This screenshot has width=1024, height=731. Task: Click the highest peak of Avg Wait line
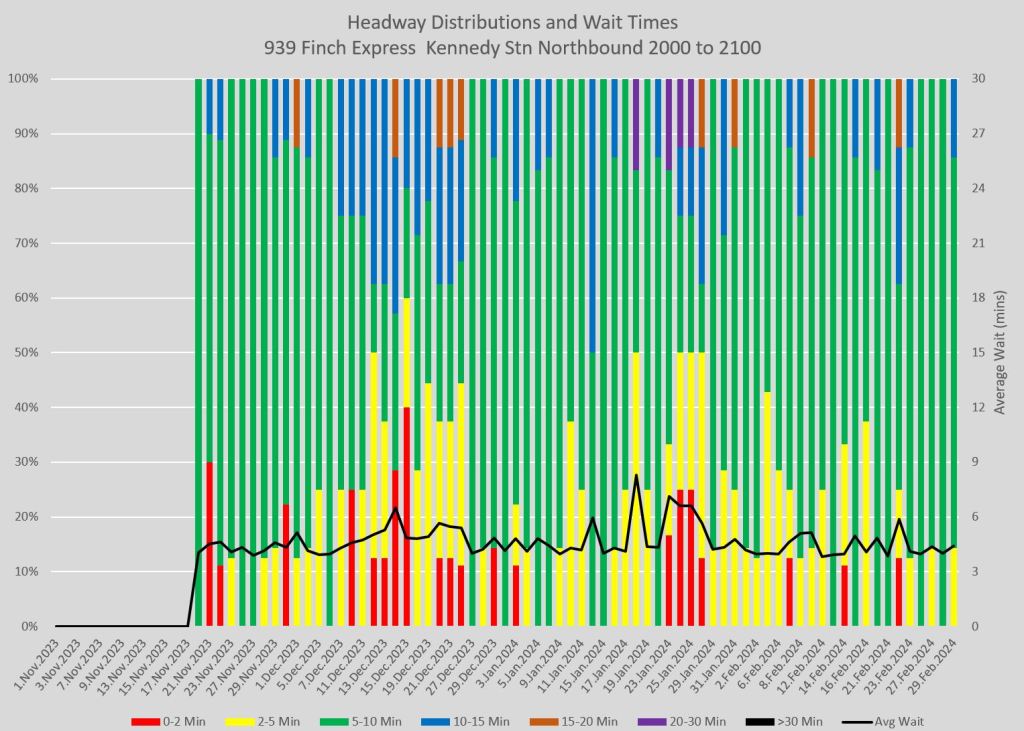point(636,475)
